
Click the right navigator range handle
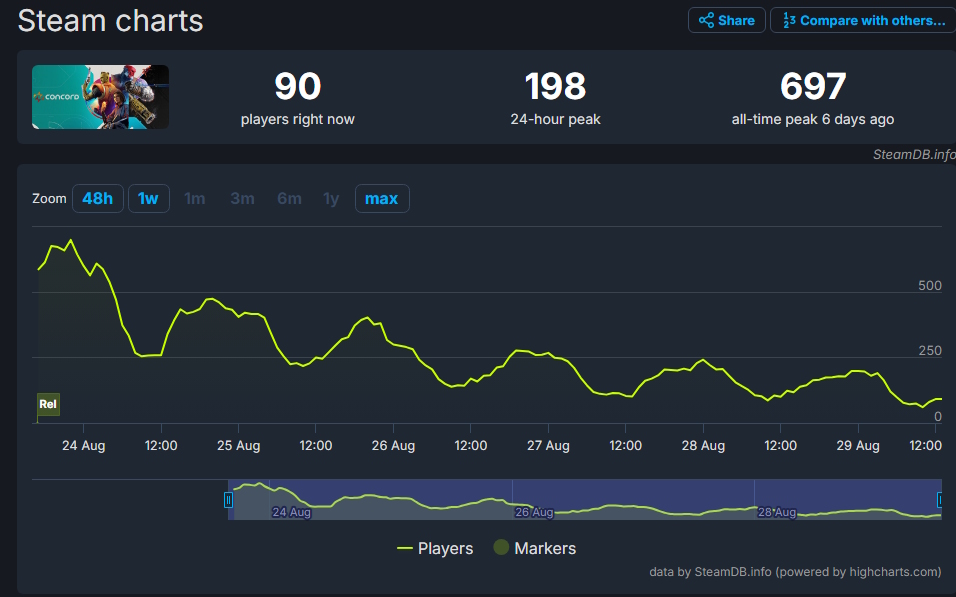tap(940, 500)
